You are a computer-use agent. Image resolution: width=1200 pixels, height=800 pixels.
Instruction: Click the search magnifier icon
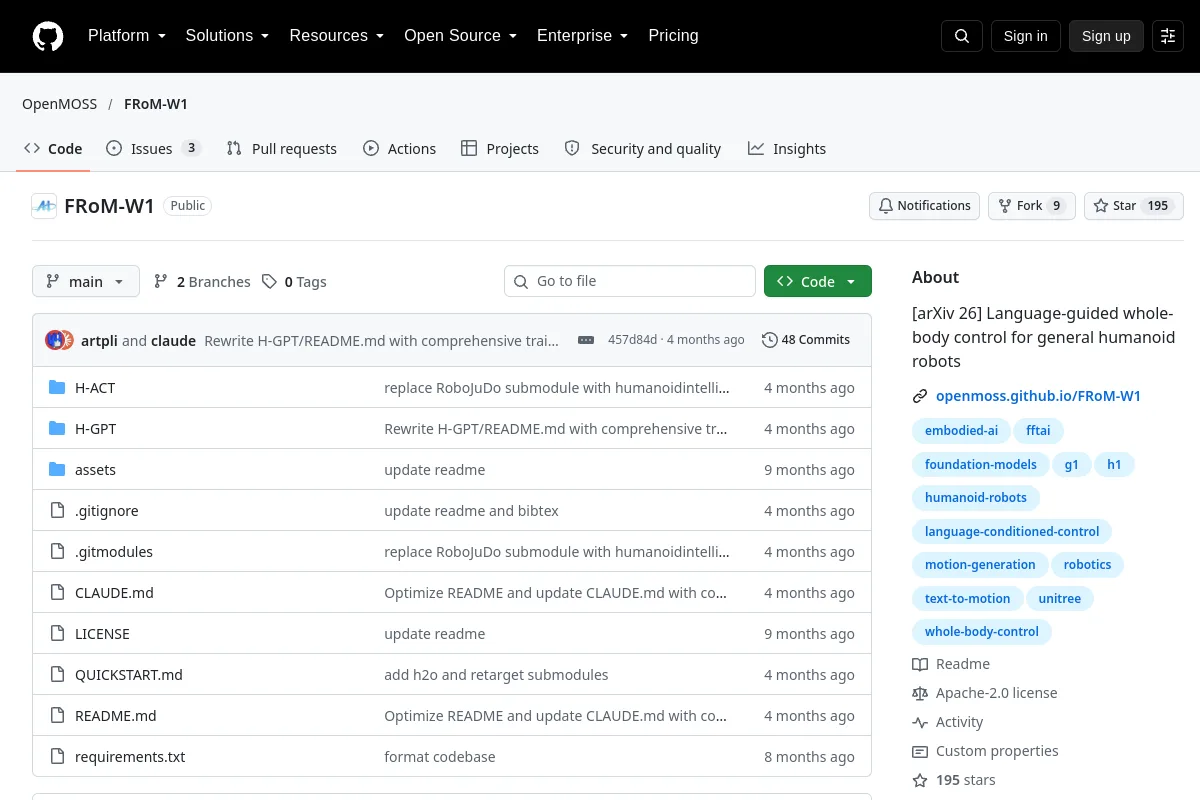click(x=962, y=36)
